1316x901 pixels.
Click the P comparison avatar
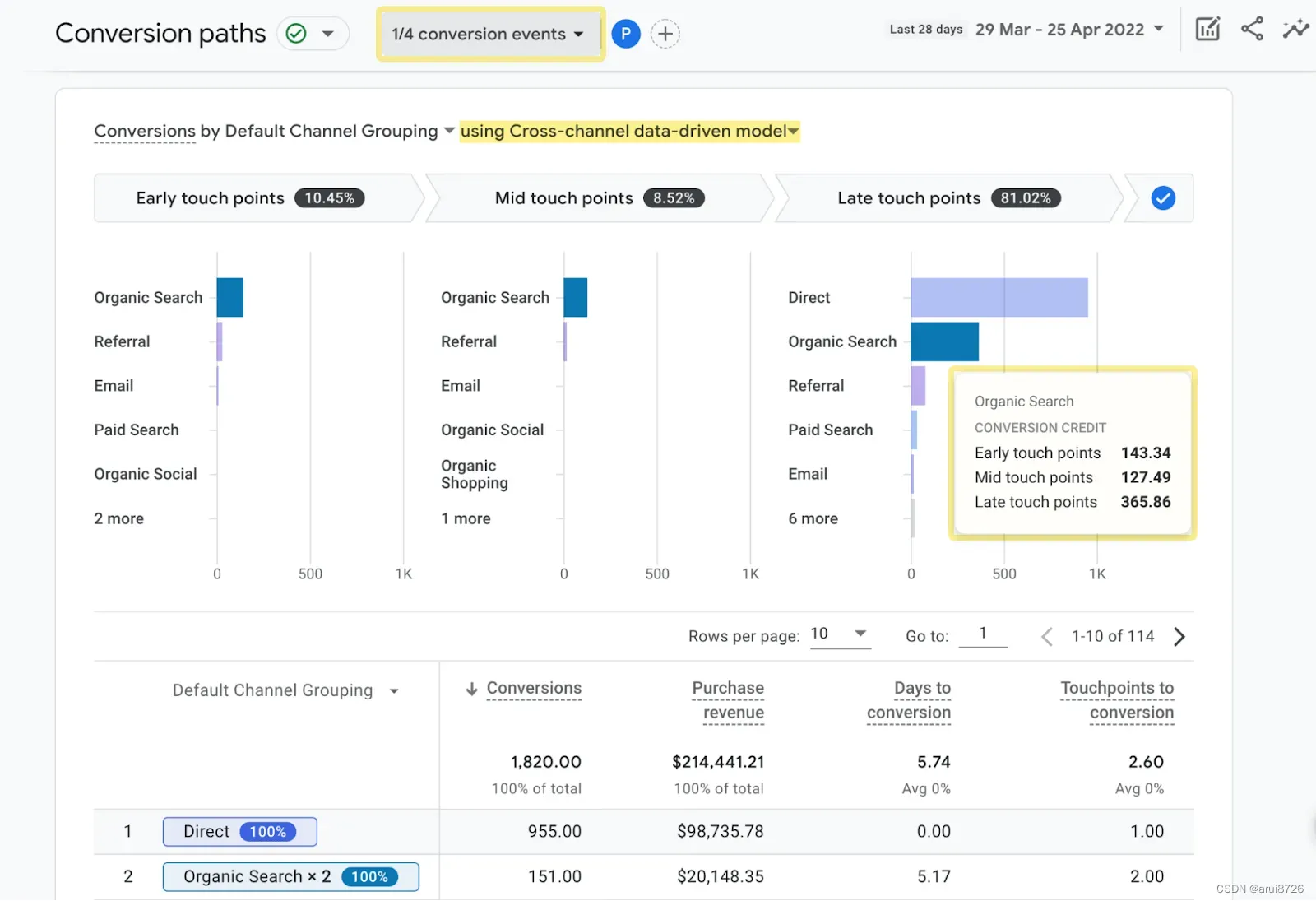626,34
